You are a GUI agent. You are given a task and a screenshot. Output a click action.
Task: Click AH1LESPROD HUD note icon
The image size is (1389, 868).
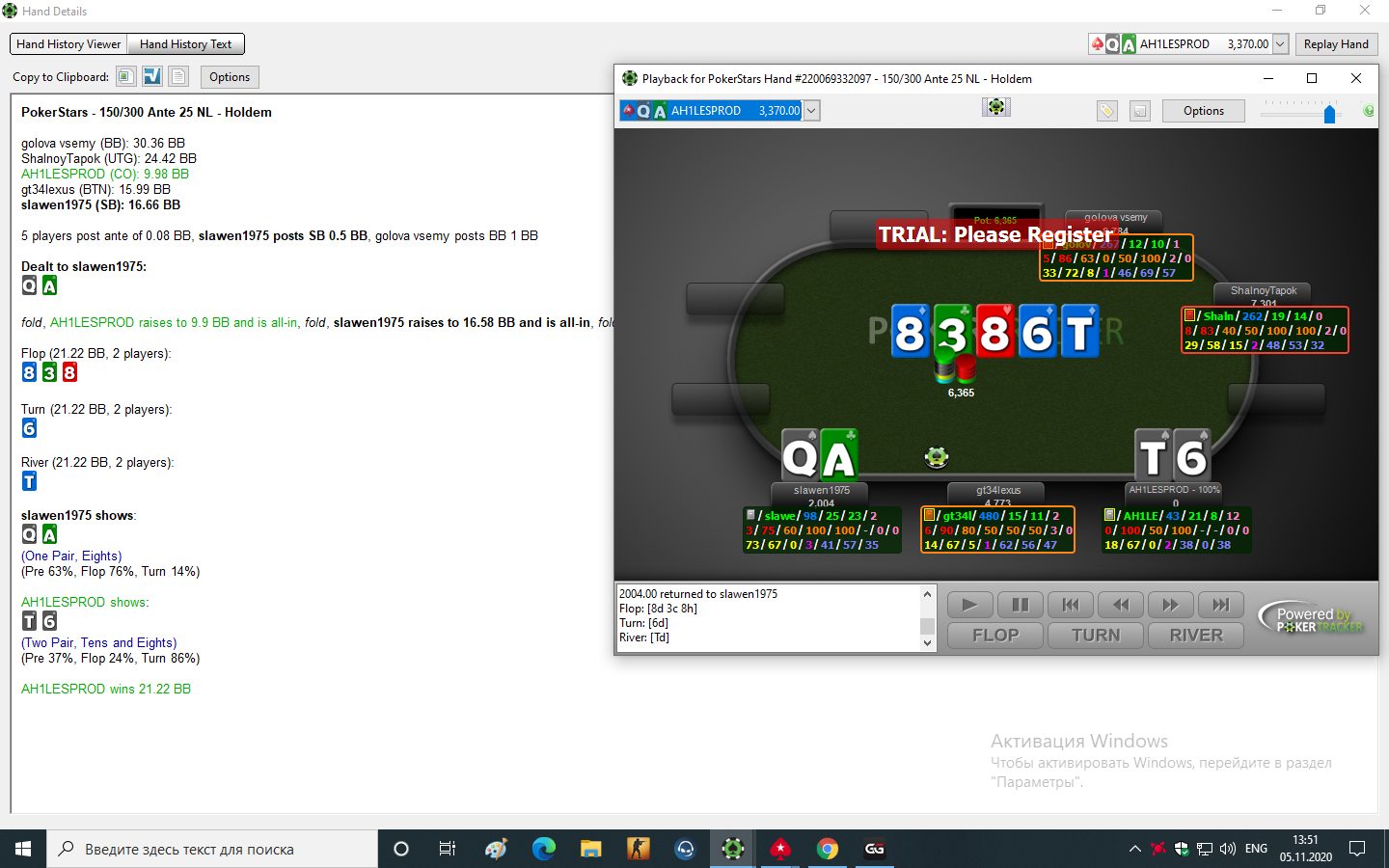pyautogui.click(x=1109, y=516)
